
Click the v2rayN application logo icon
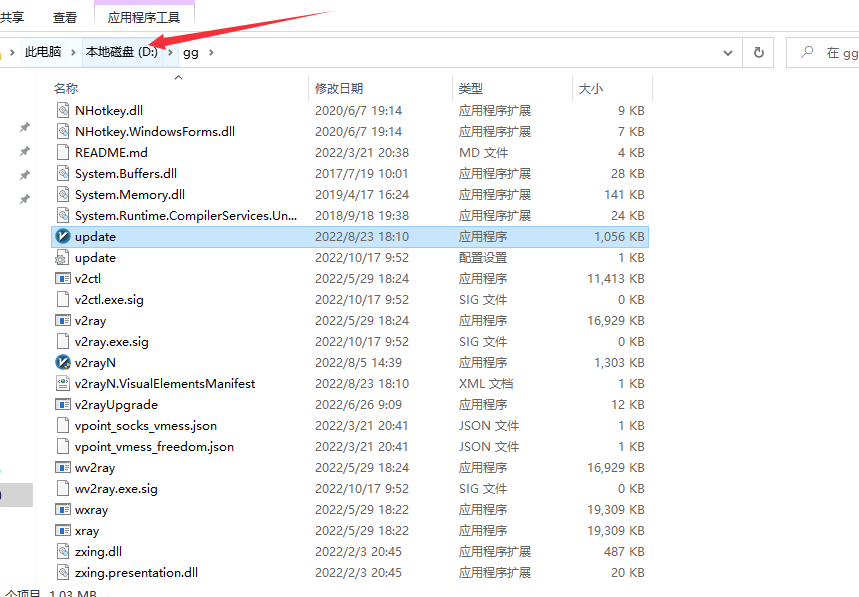pyautogui.click(x=63, y=363)
